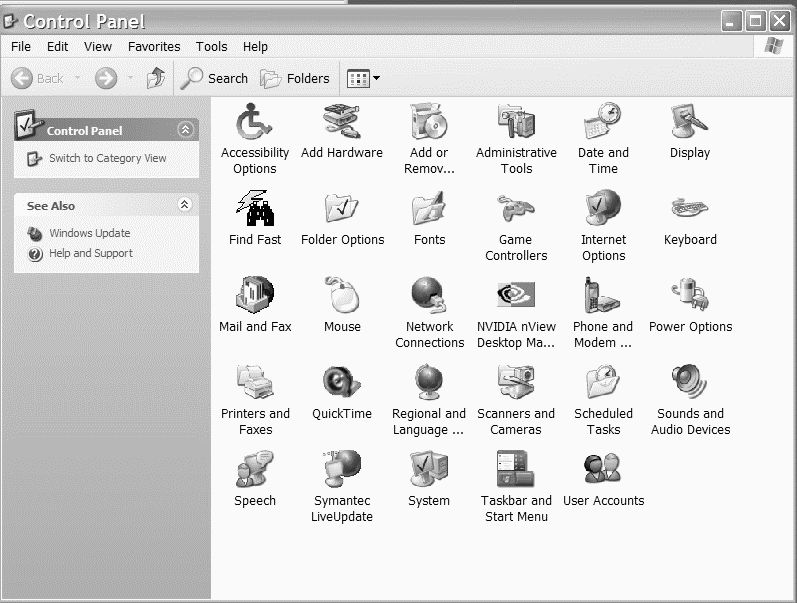
Task: Open Printers and Faxes icon
Action: [x=255, y=385]
